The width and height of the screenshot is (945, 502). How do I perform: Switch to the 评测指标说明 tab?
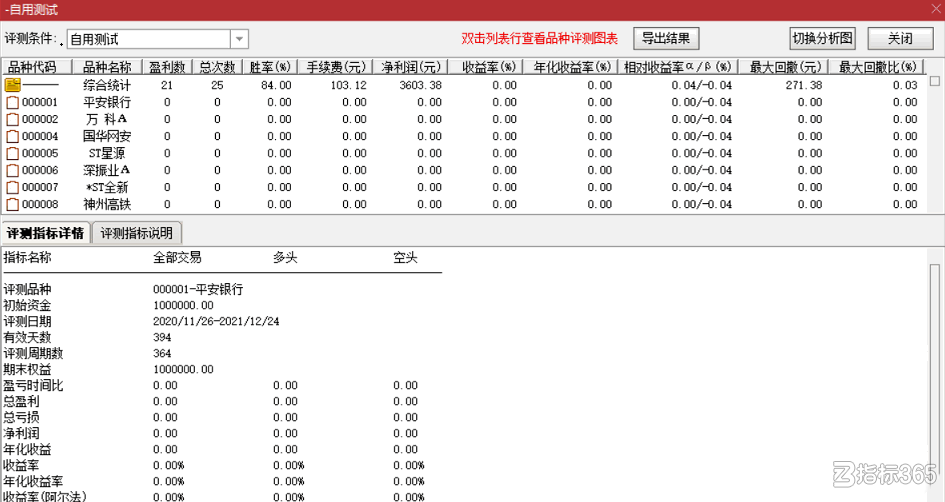click(x=136, y=233)
